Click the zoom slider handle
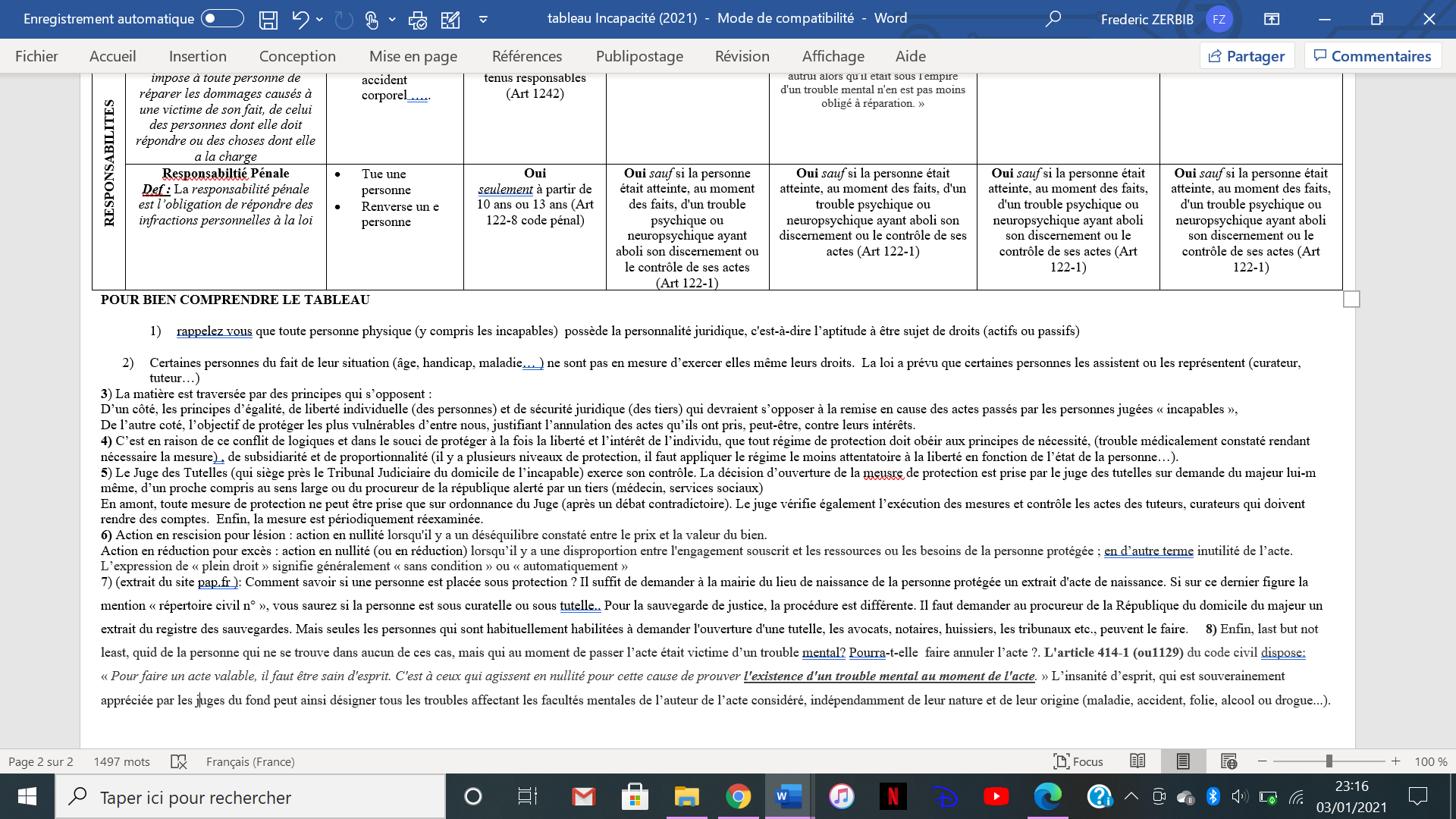1456x819 pixels. point(1329,761)
